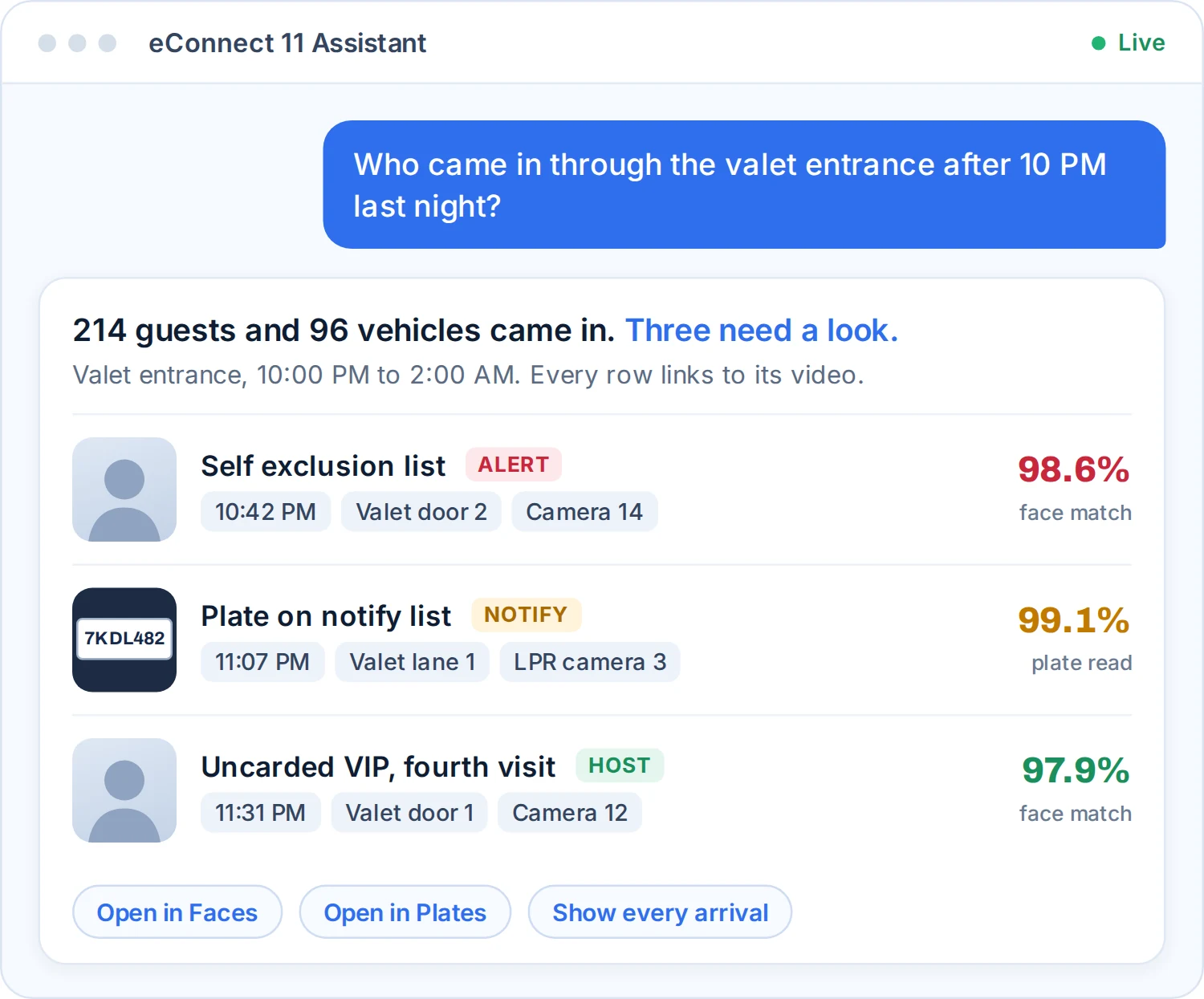Select the Camera 12 chip
The width and height of the screenshot is (1204, 999).
(570, 813)
